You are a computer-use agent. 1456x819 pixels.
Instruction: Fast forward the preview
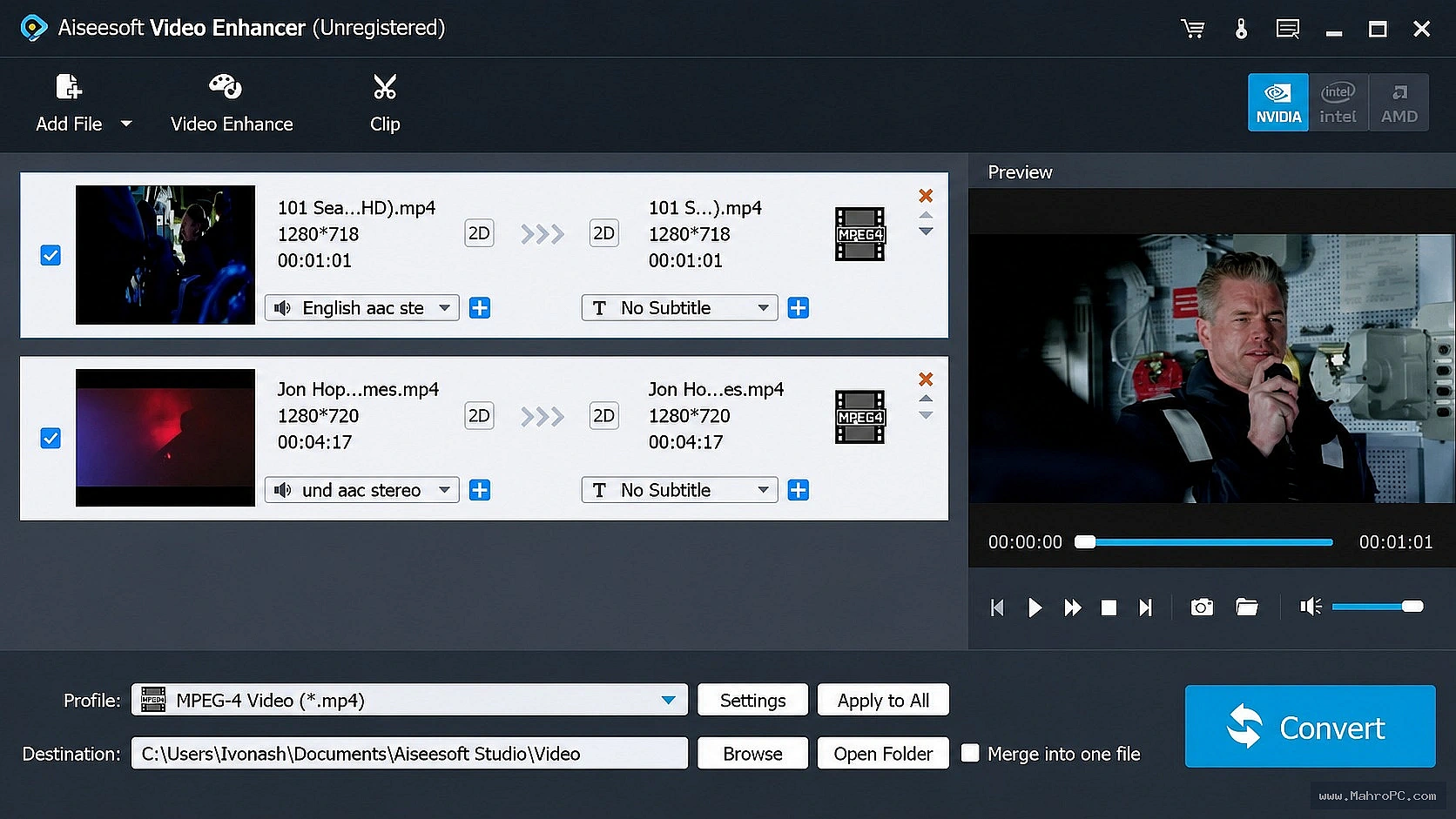[x=1073, y=608]
